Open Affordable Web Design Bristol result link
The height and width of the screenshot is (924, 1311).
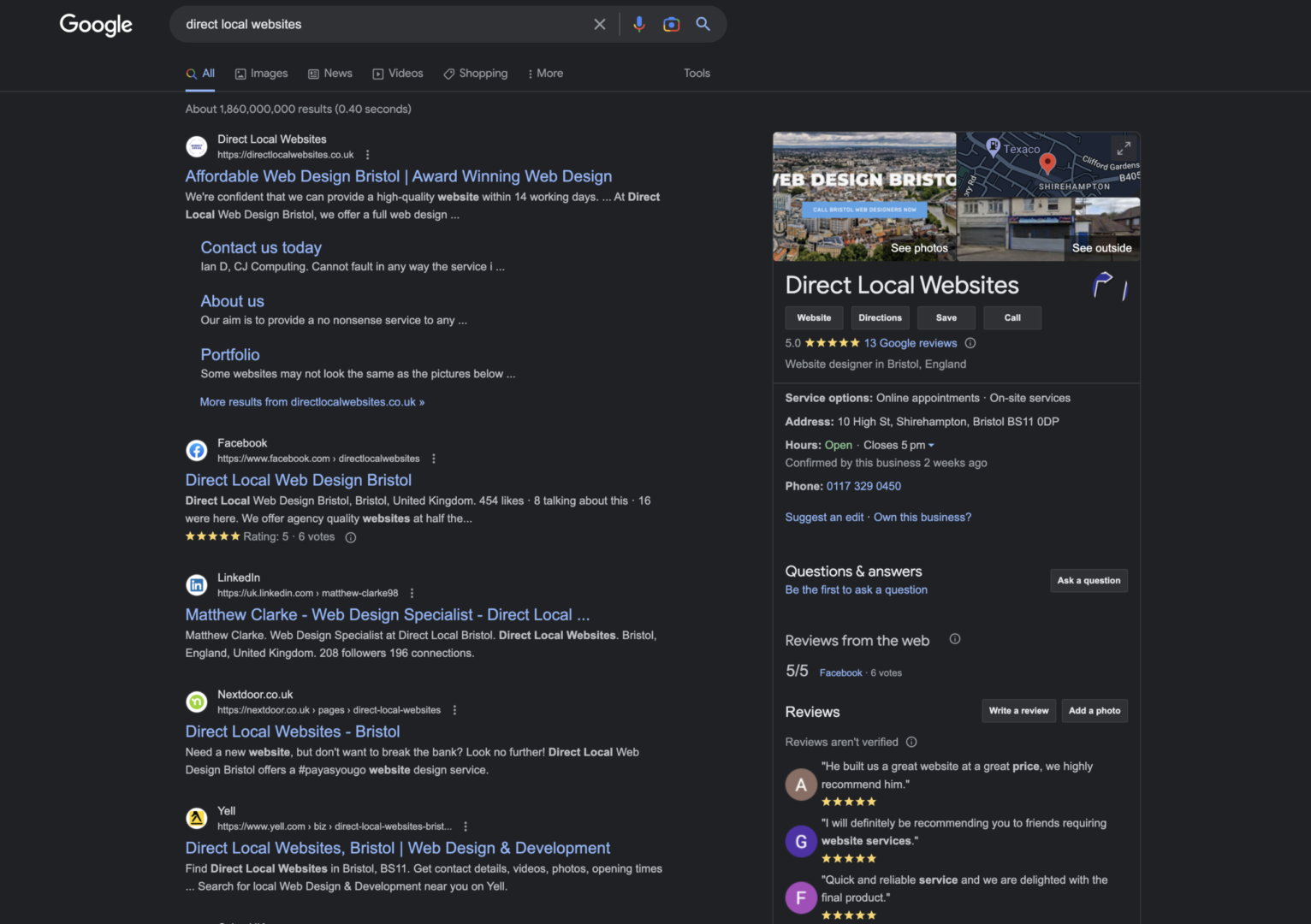pos(399,176)
